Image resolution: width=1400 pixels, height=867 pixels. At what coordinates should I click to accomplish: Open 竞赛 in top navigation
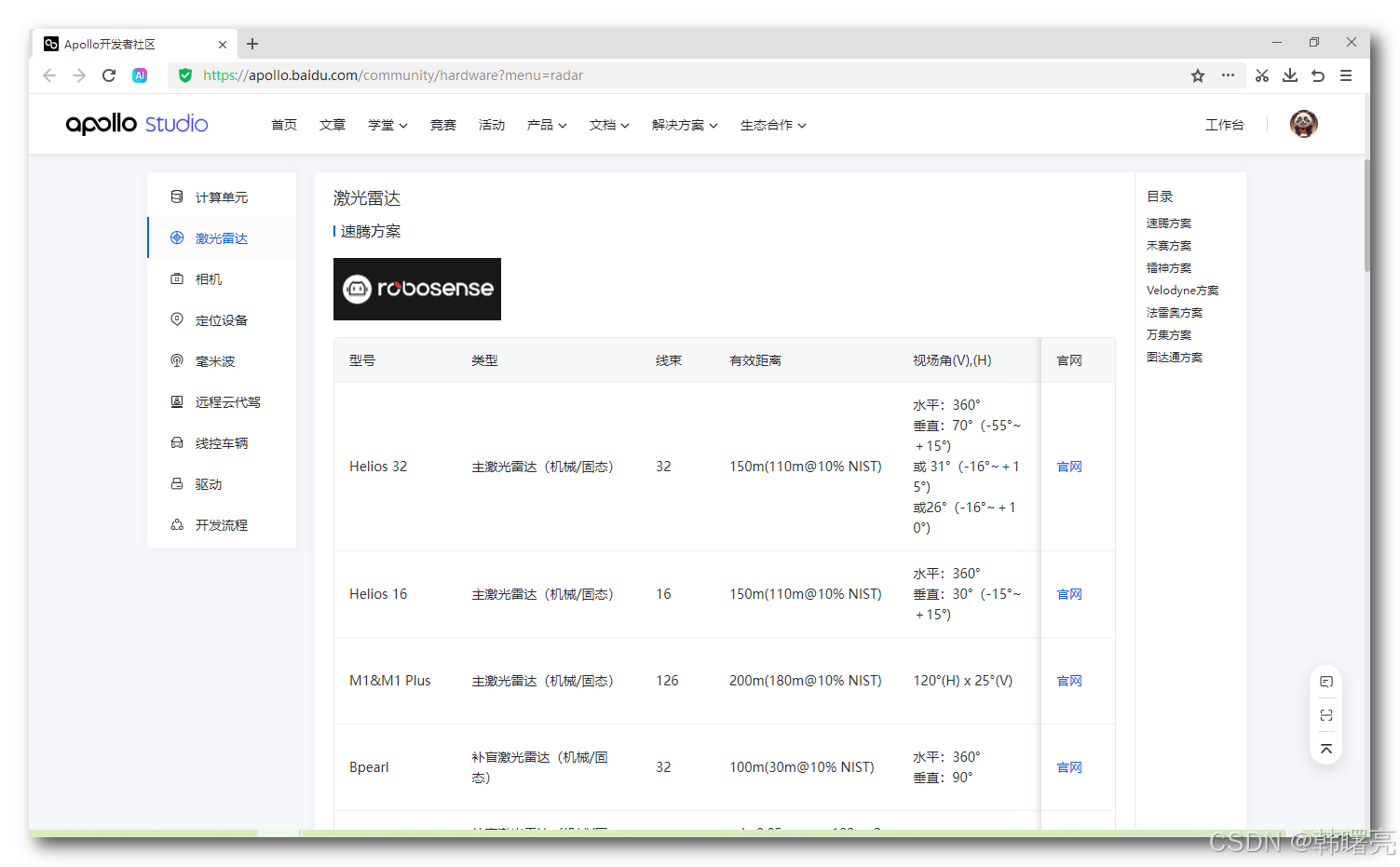(443, 125)
